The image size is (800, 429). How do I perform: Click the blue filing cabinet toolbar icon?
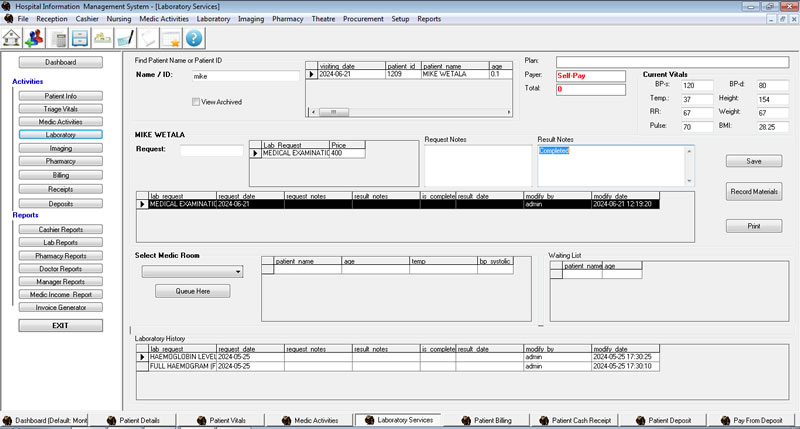[x=80, y=38]
